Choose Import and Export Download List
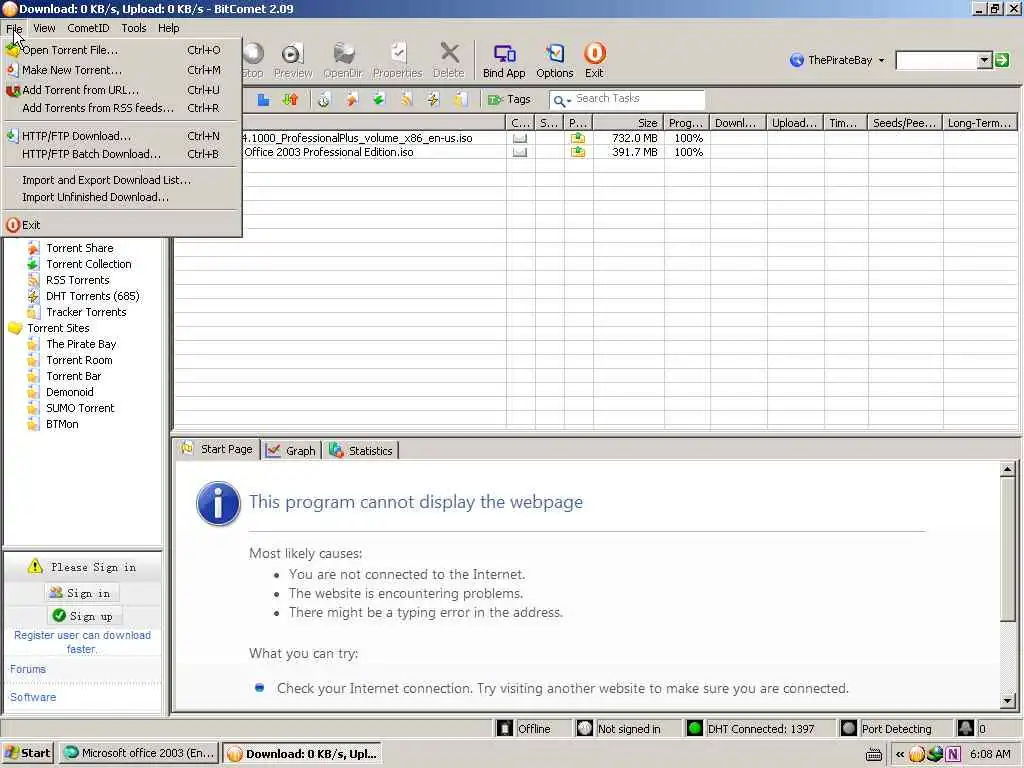The width and height of the screenshot is (1024, 768). coord(123,180)
